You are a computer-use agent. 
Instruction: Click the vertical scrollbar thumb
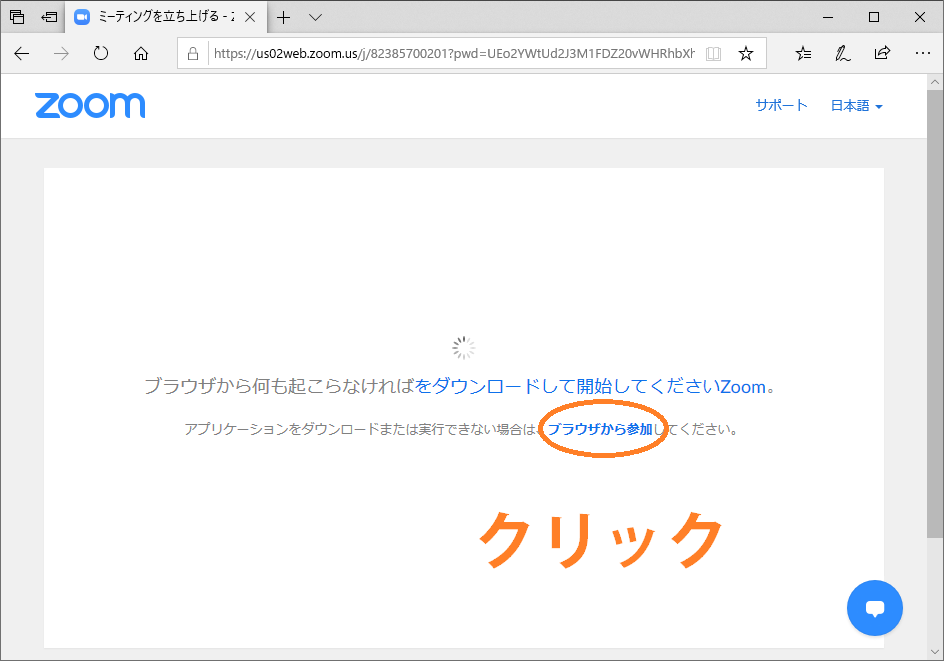[934, 313]
